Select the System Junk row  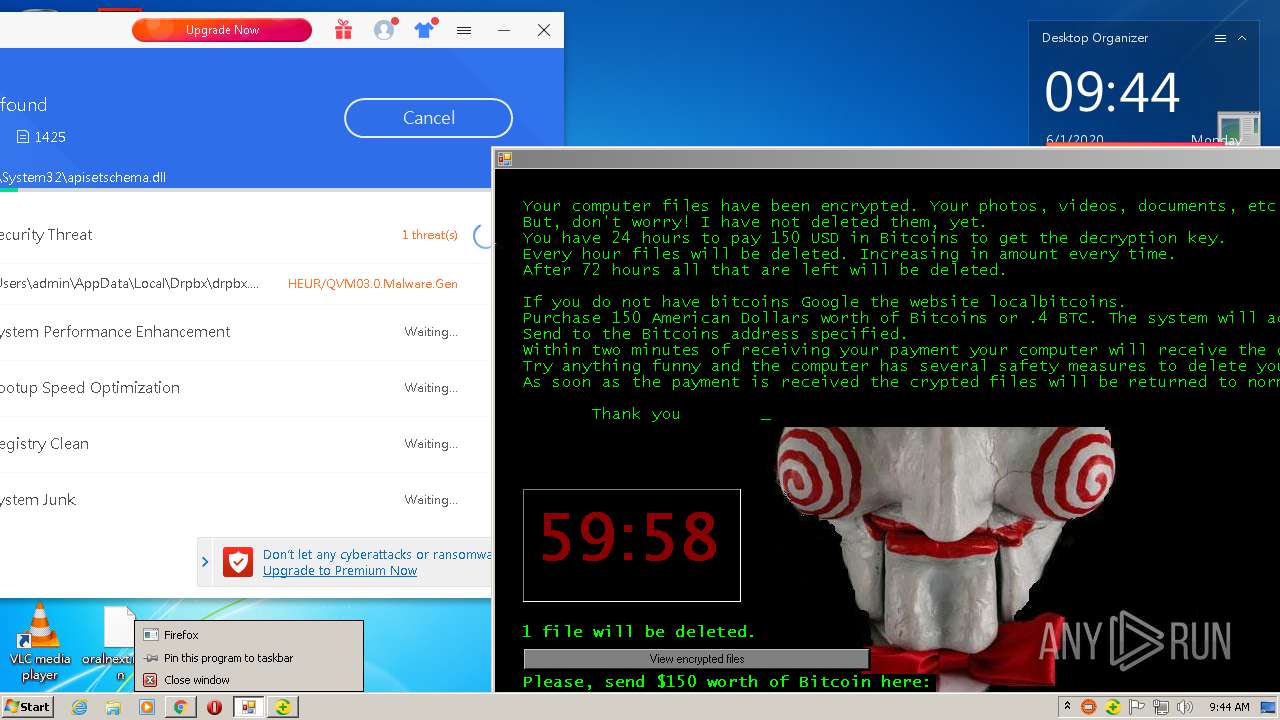tap(245, 500)
